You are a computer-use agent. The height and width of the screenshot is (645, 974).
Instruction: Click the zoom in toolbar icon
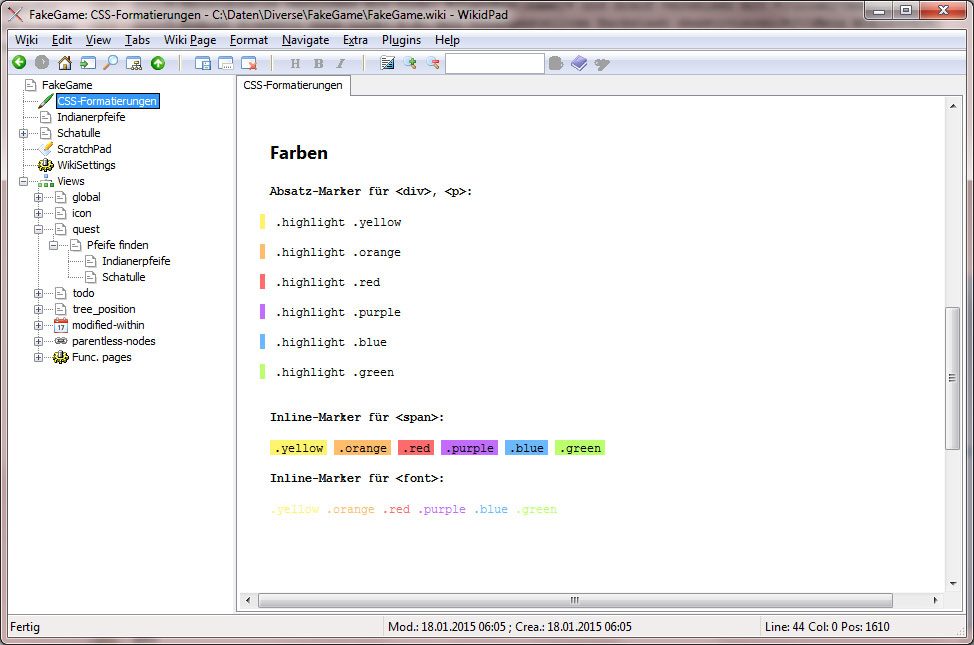(410, 63)
